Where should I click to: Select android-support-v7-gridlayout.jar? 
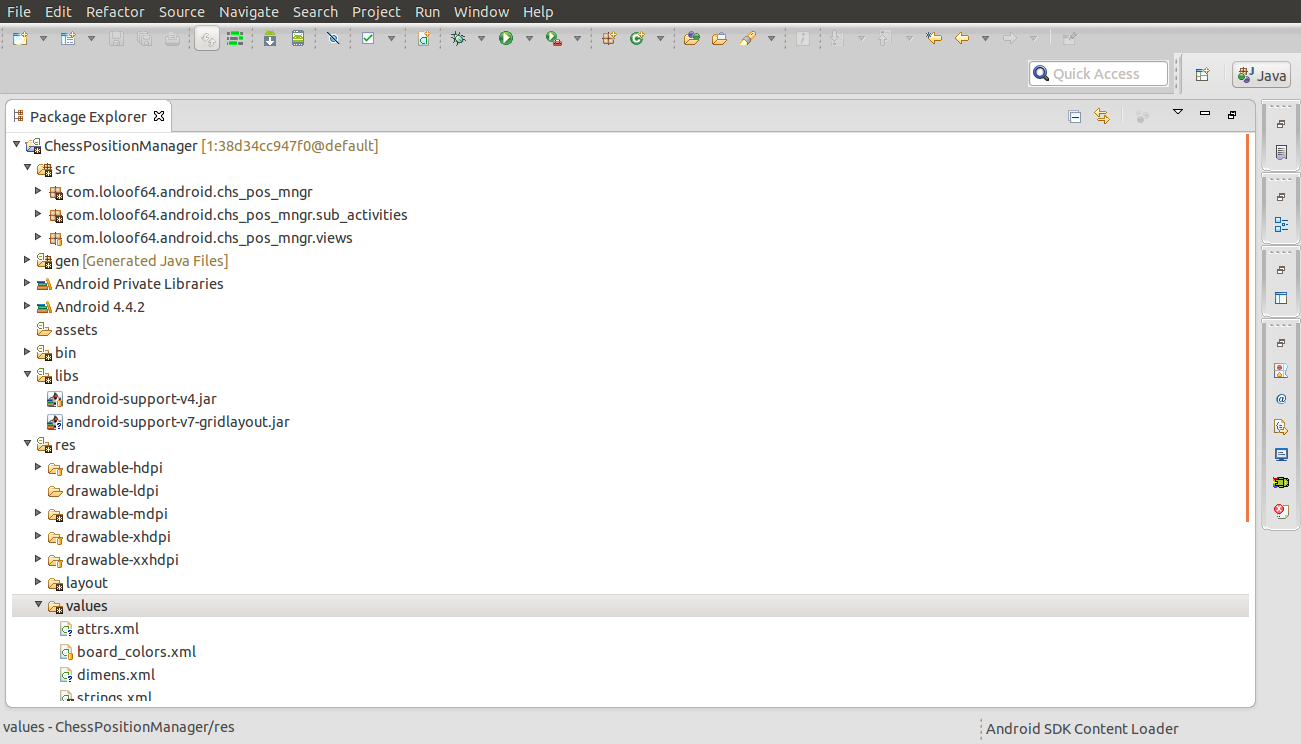[x=178, y=422]
